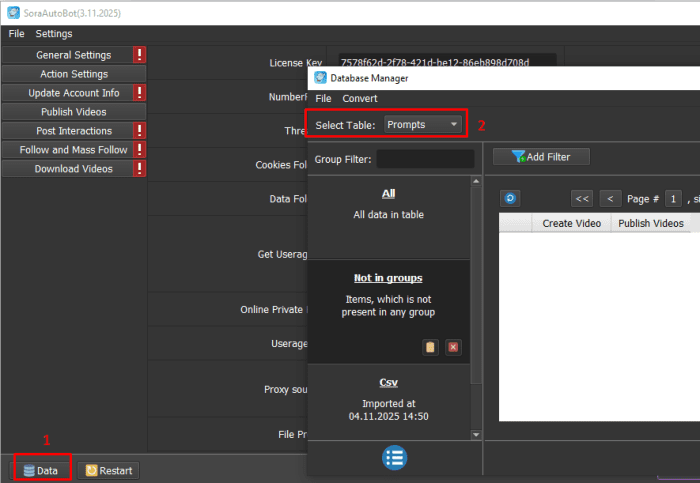Go to the first page with << button
700x483 pixels.
point(582,198)
